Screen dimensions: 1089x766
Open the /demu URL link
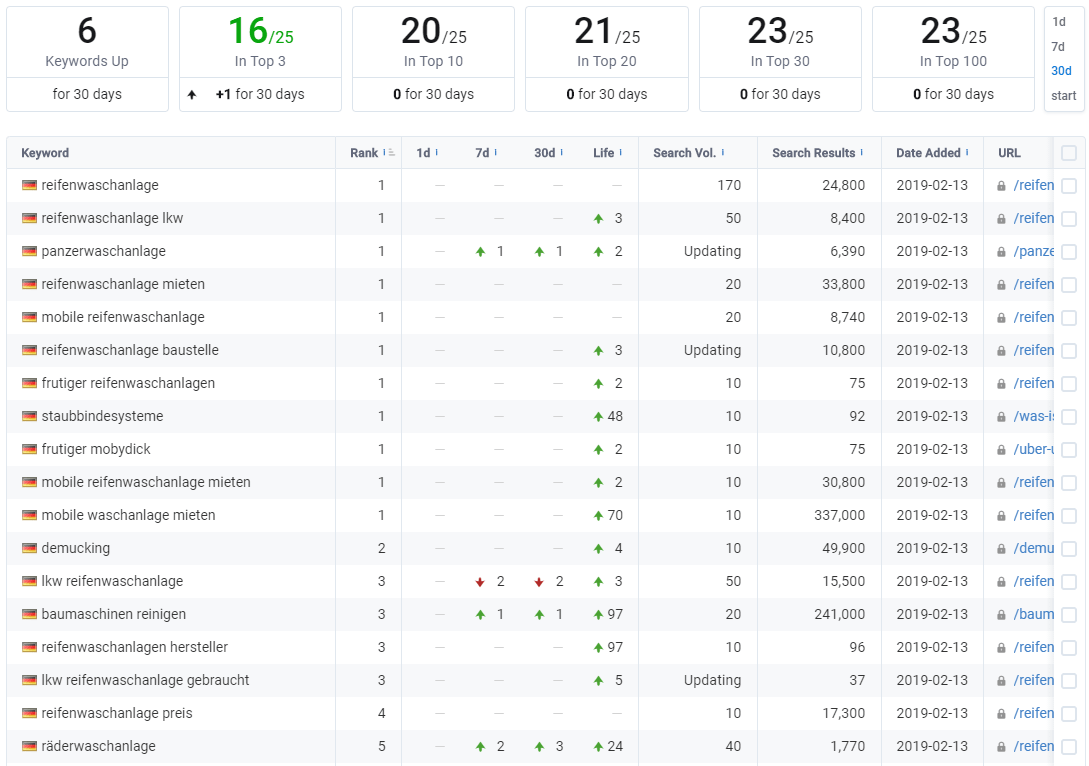coord(1033,549)
